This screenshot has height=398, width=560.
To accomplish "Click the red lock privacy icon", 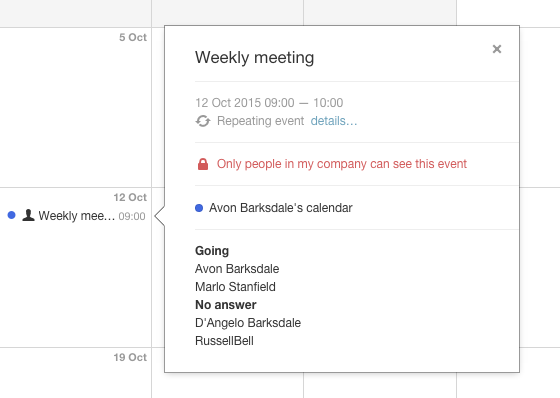I will click(203, 164).
